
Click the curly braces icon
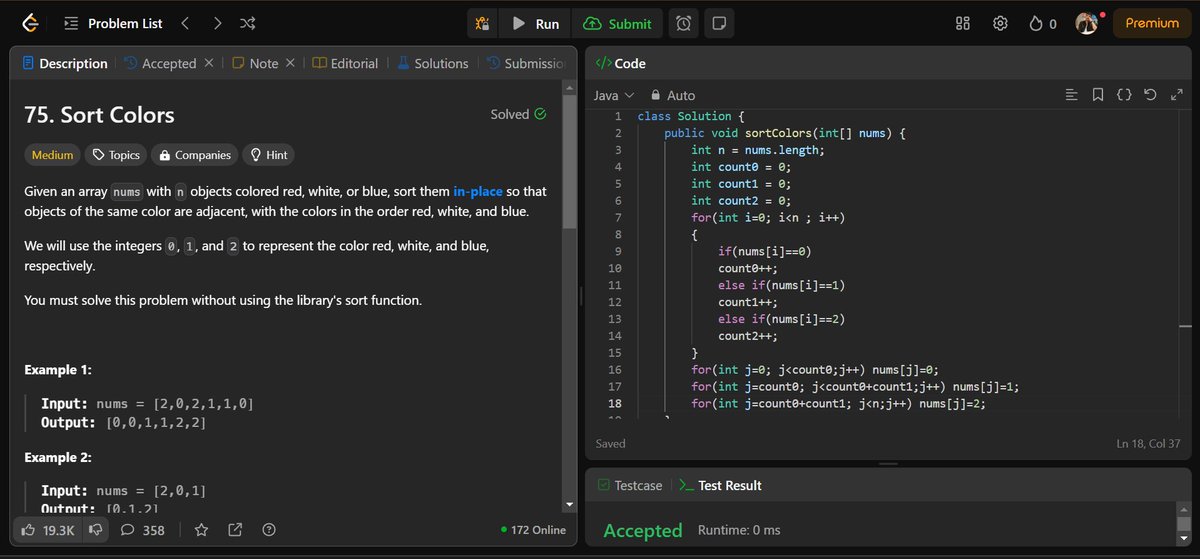(x=1124, y=95)
